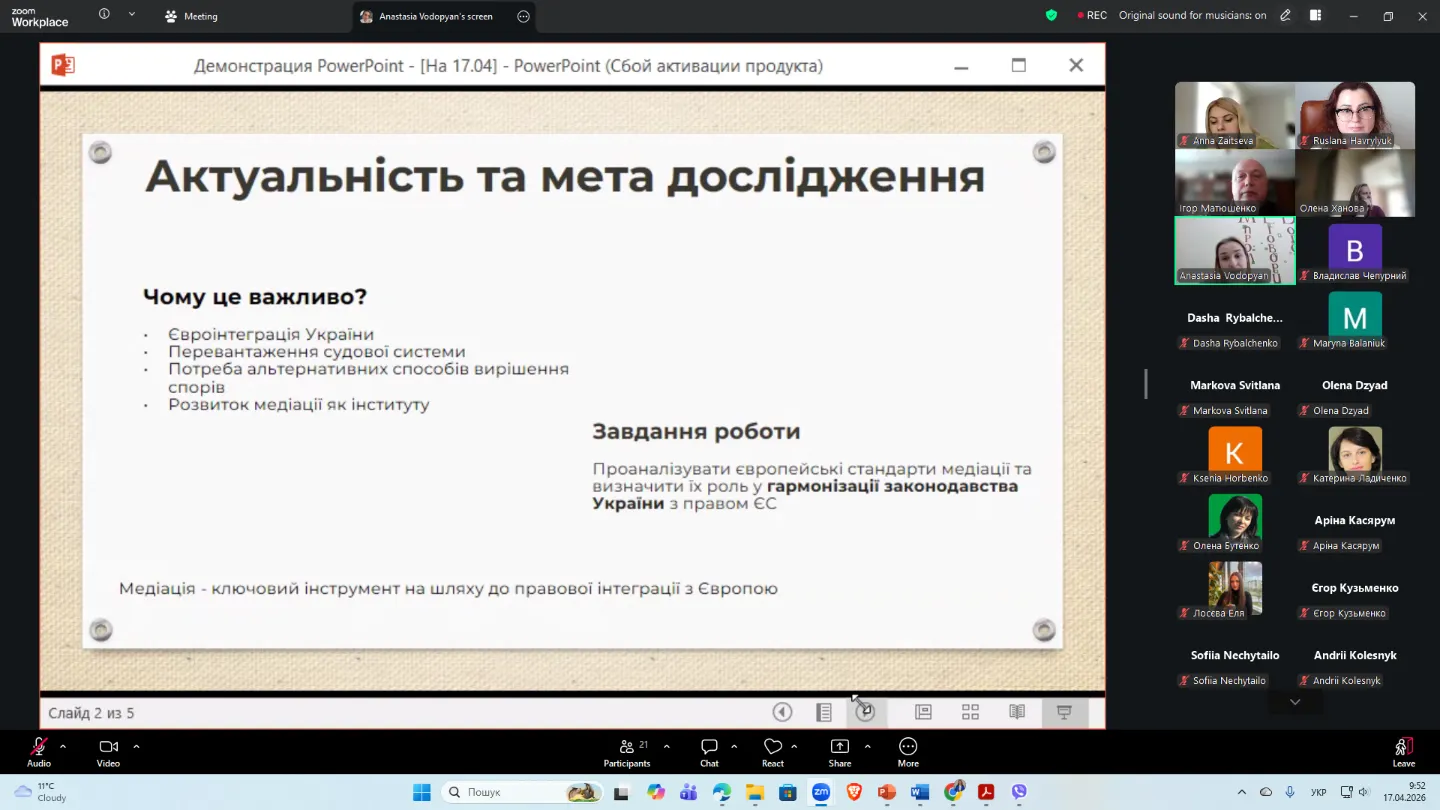Expand the share options arrow
This screenshot has height=810, width=1440.
(x=867, y=746)
